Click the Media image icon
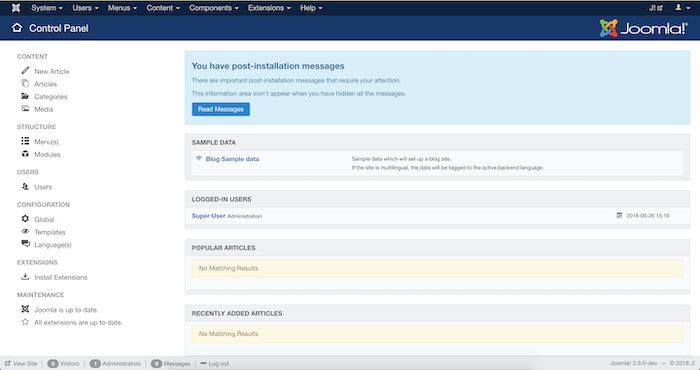The height and width of the screenshot is (370, 700). pyautogui.click(x=25, y=108)
